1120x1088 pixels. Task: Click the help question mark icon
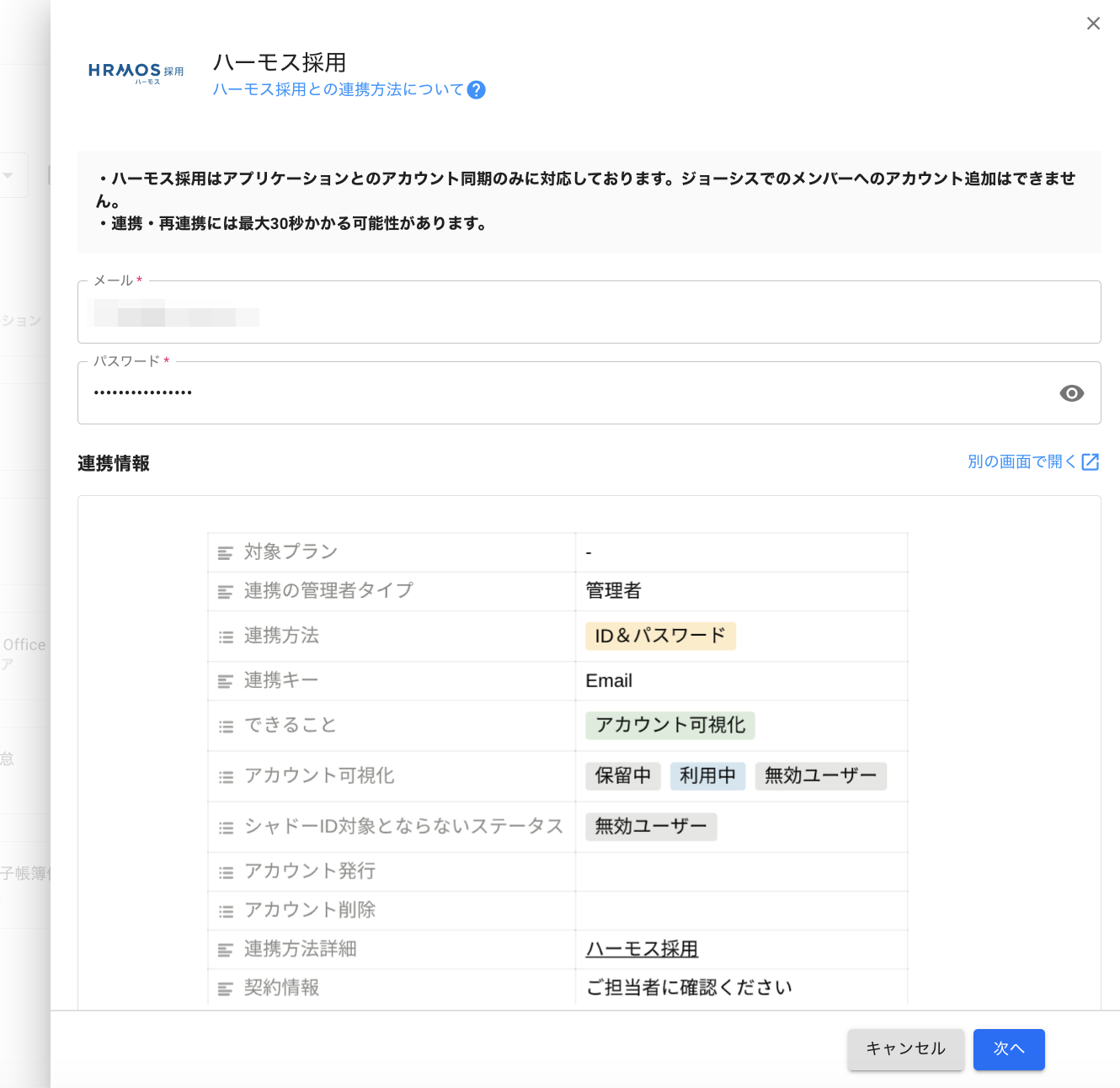tap(476, 90)
